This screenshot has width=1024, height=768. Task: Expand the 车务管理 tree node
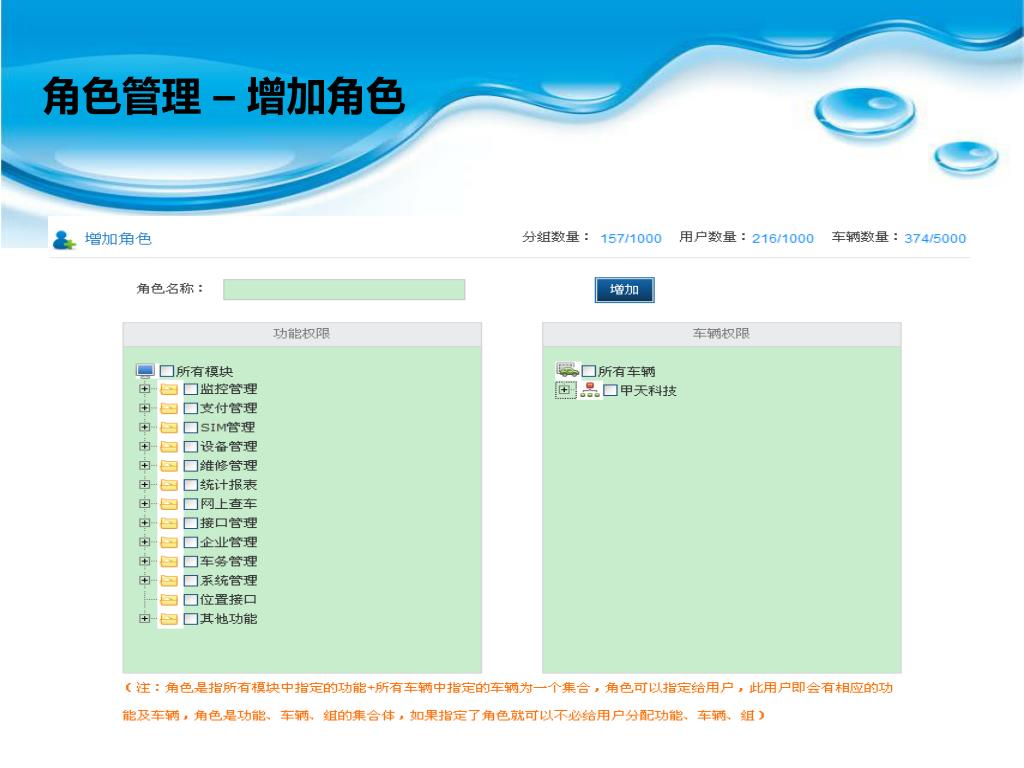pos(145,561)
